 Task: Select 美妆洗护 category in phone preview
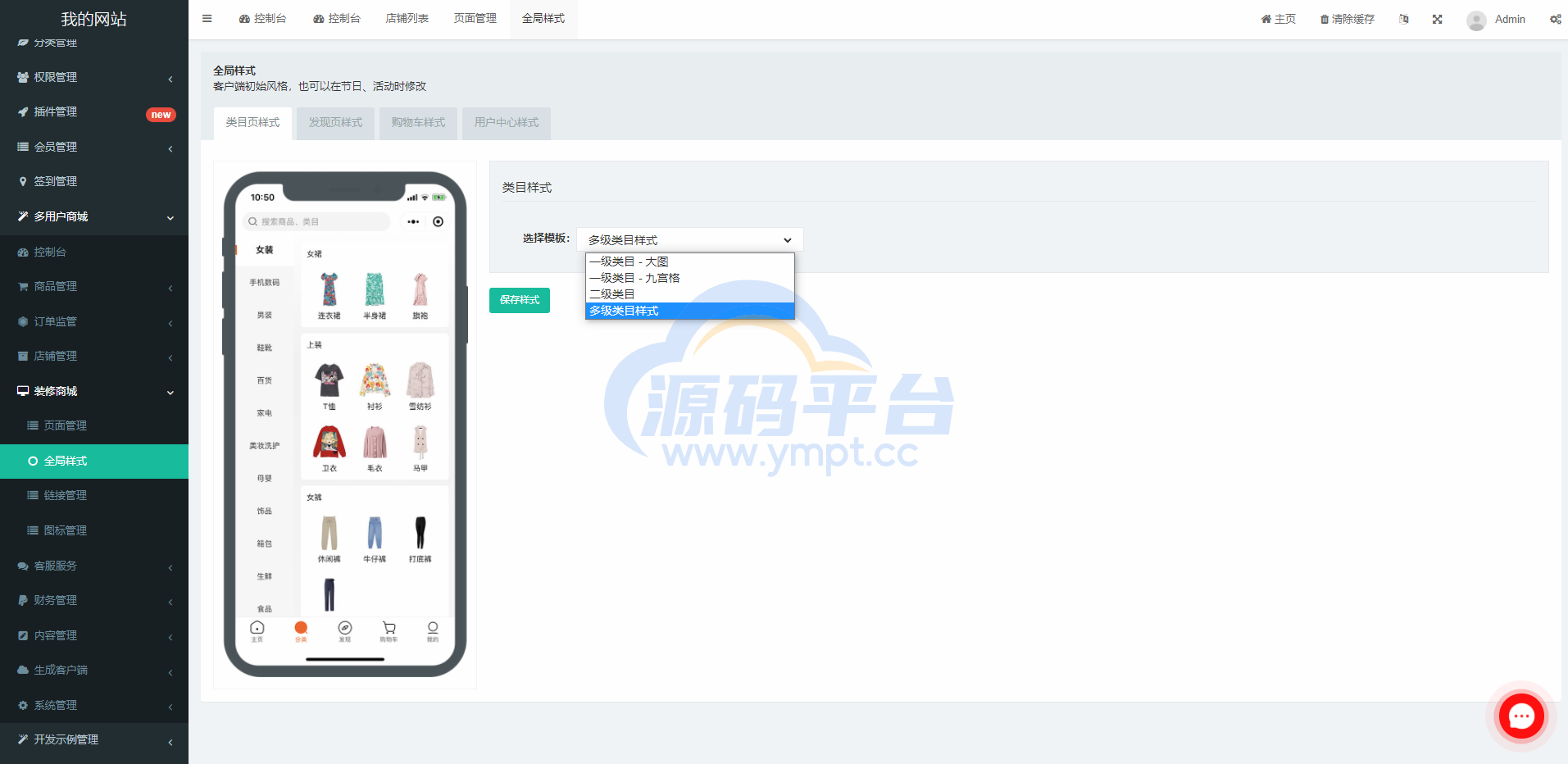pos(264,445)
